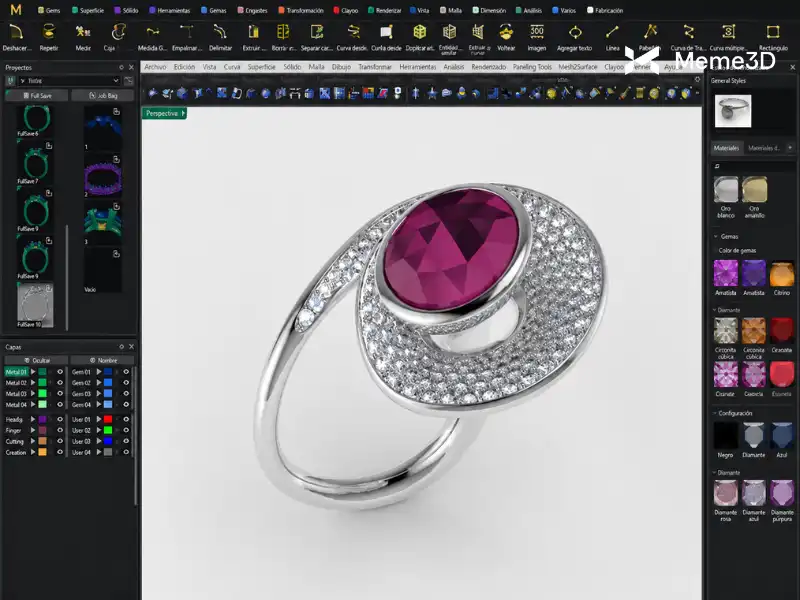The height and width of the screenshot is (600, 800).
Task: Click the arrow beside Gem 02 layer
Action: click(99, 383)
